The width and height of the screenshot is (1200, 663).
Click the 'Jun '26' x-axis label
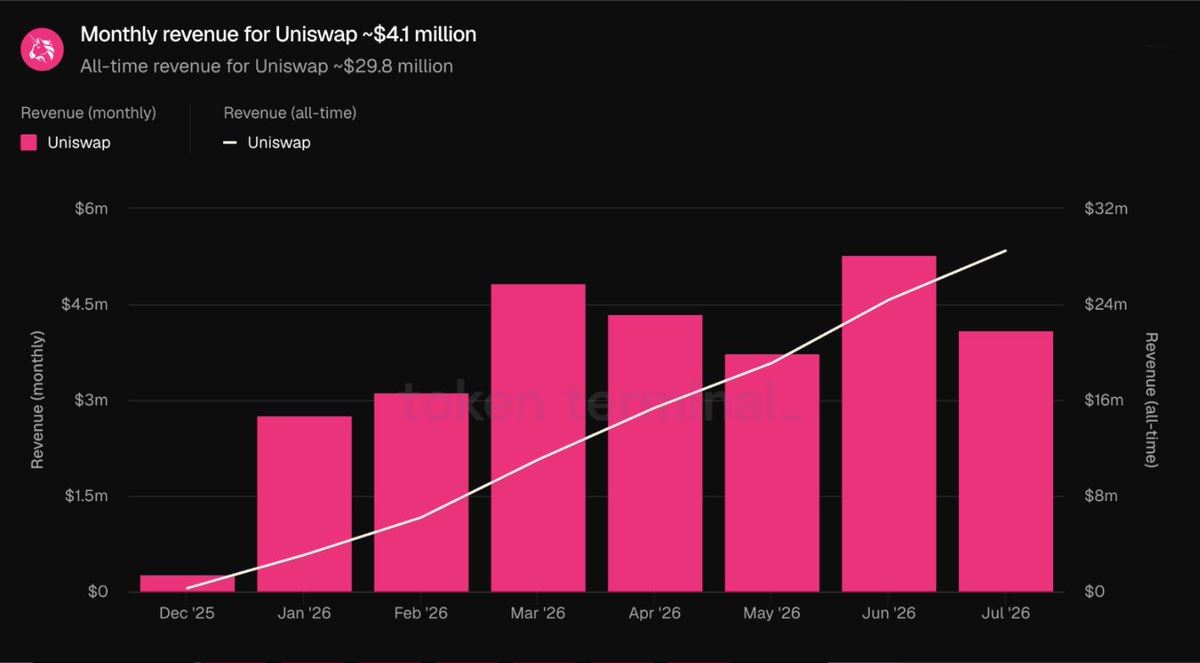pyautogui.click(x=889, y=613)
